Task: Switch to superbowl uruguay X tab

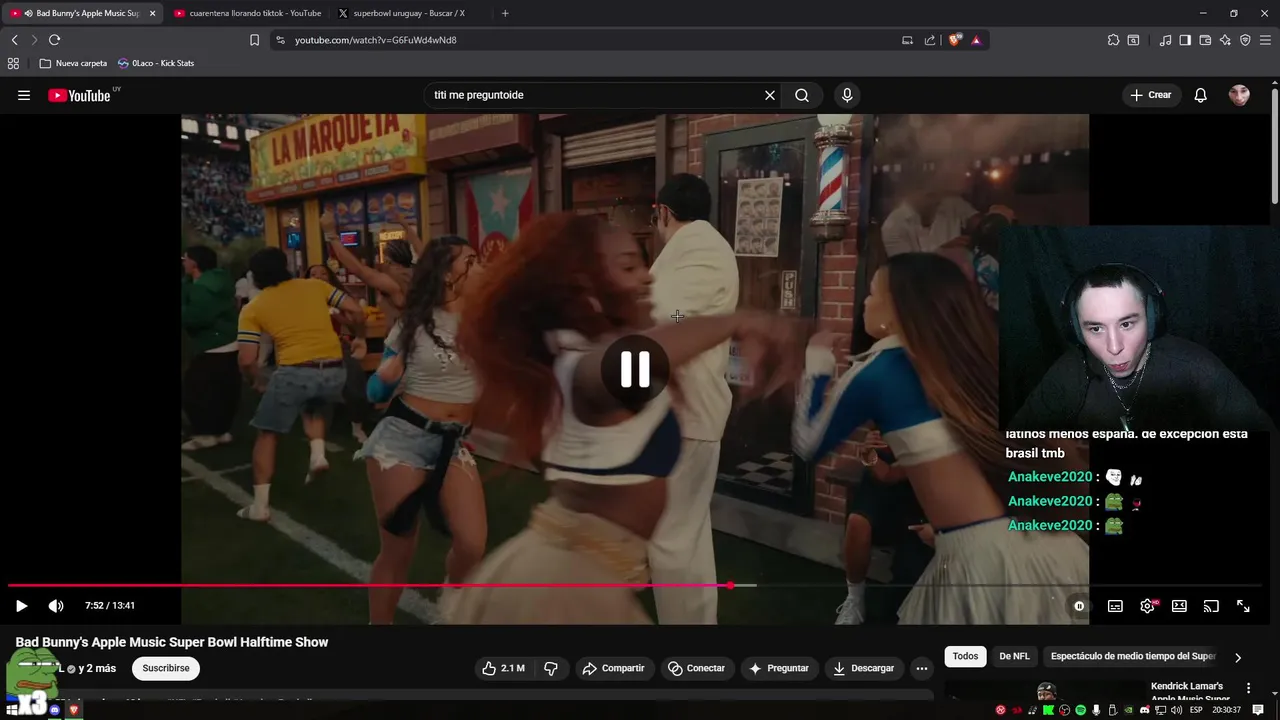Action: pos(409,13)
